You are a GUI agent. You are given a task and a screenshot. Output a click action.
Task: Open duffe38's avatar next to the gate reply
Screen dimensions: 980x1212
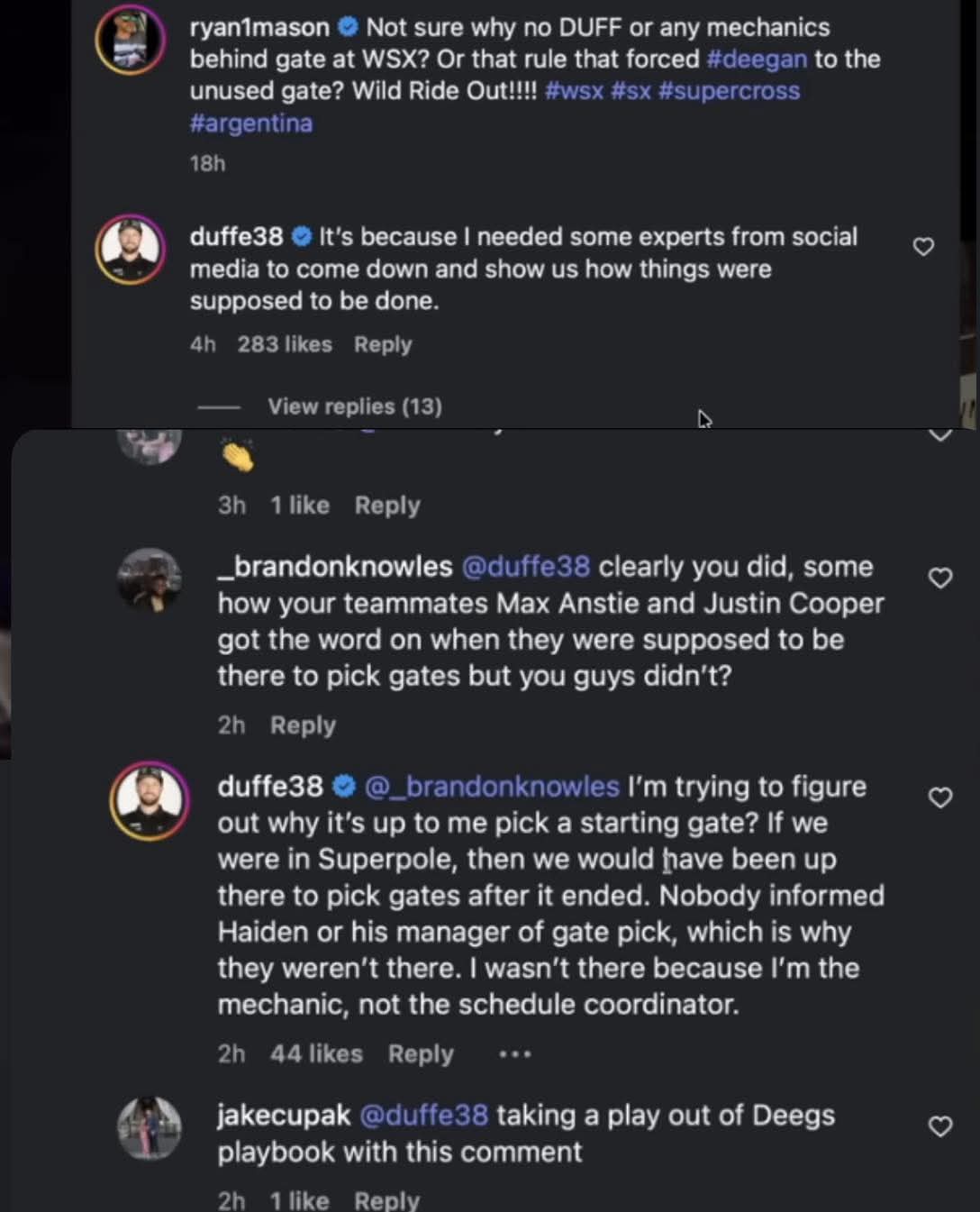(x=149, y=800)
